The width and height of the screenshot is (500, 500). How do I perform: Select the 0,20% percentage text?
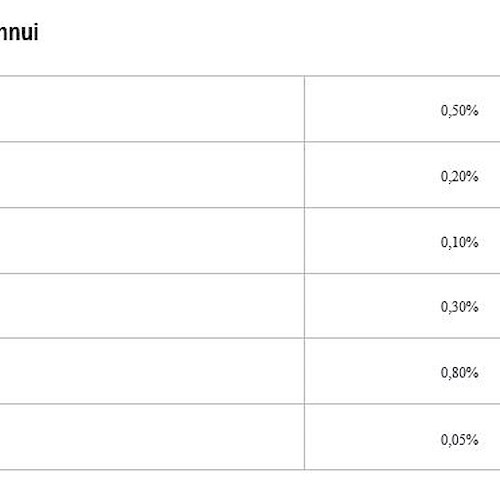[x=459, y=176]
